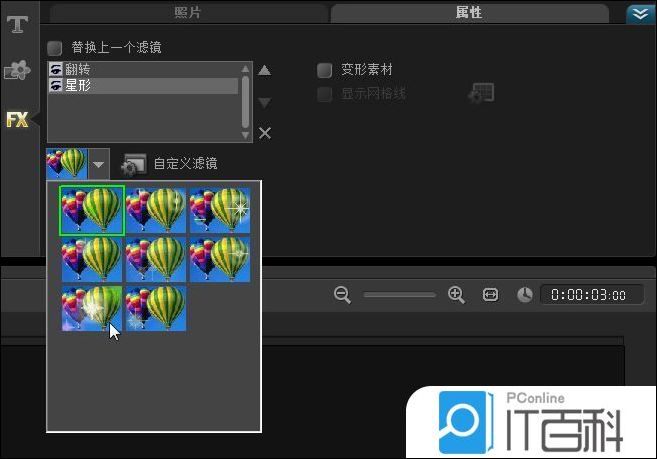The width and height of the screenshot is (657, 459).
Task: Switch to the 属性 tab
Action: tap(469, 13)
